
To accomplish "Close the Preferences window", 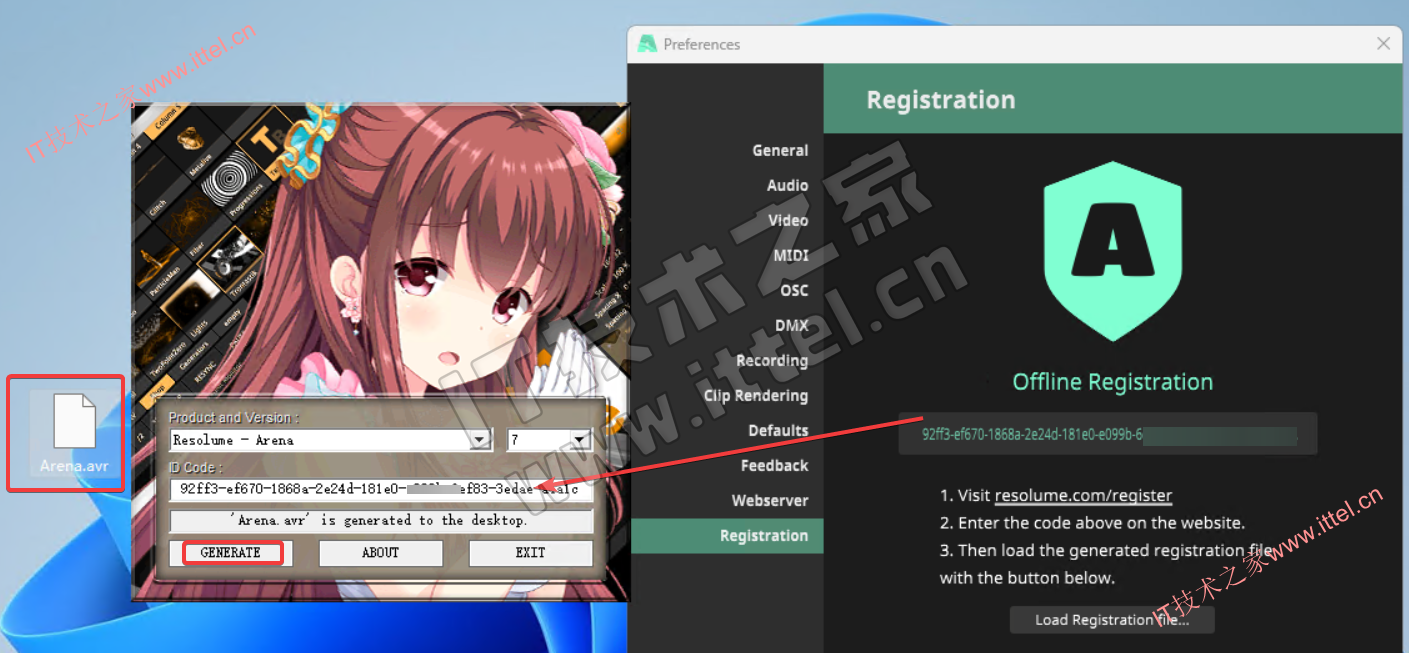I will (1383, 44).
